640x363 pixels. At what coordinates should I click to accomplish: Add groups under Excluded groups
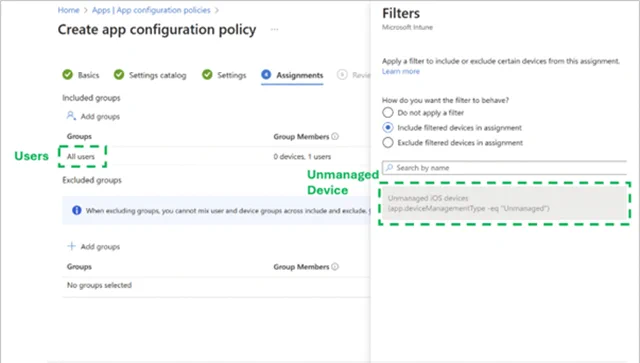click(x=100, y=247)
